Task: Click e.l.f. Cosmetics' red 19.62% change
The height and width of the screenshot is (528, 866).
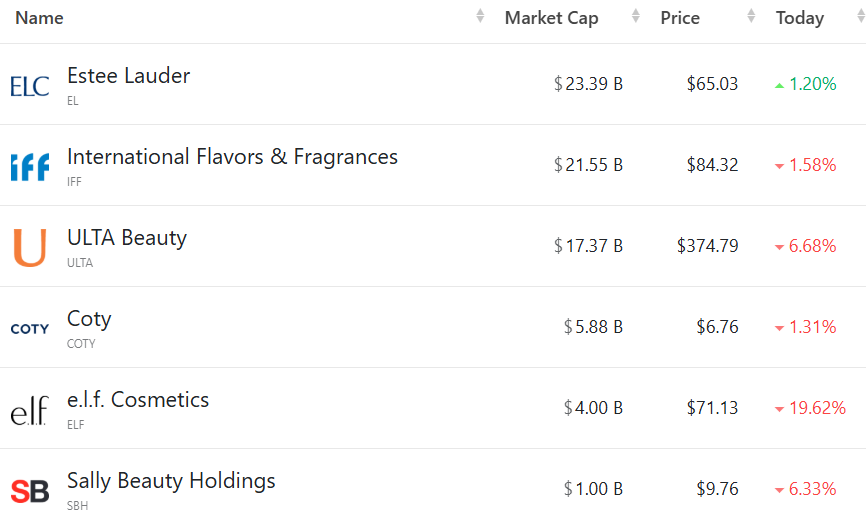Action: pyautogui.click(x=817, y=408)
